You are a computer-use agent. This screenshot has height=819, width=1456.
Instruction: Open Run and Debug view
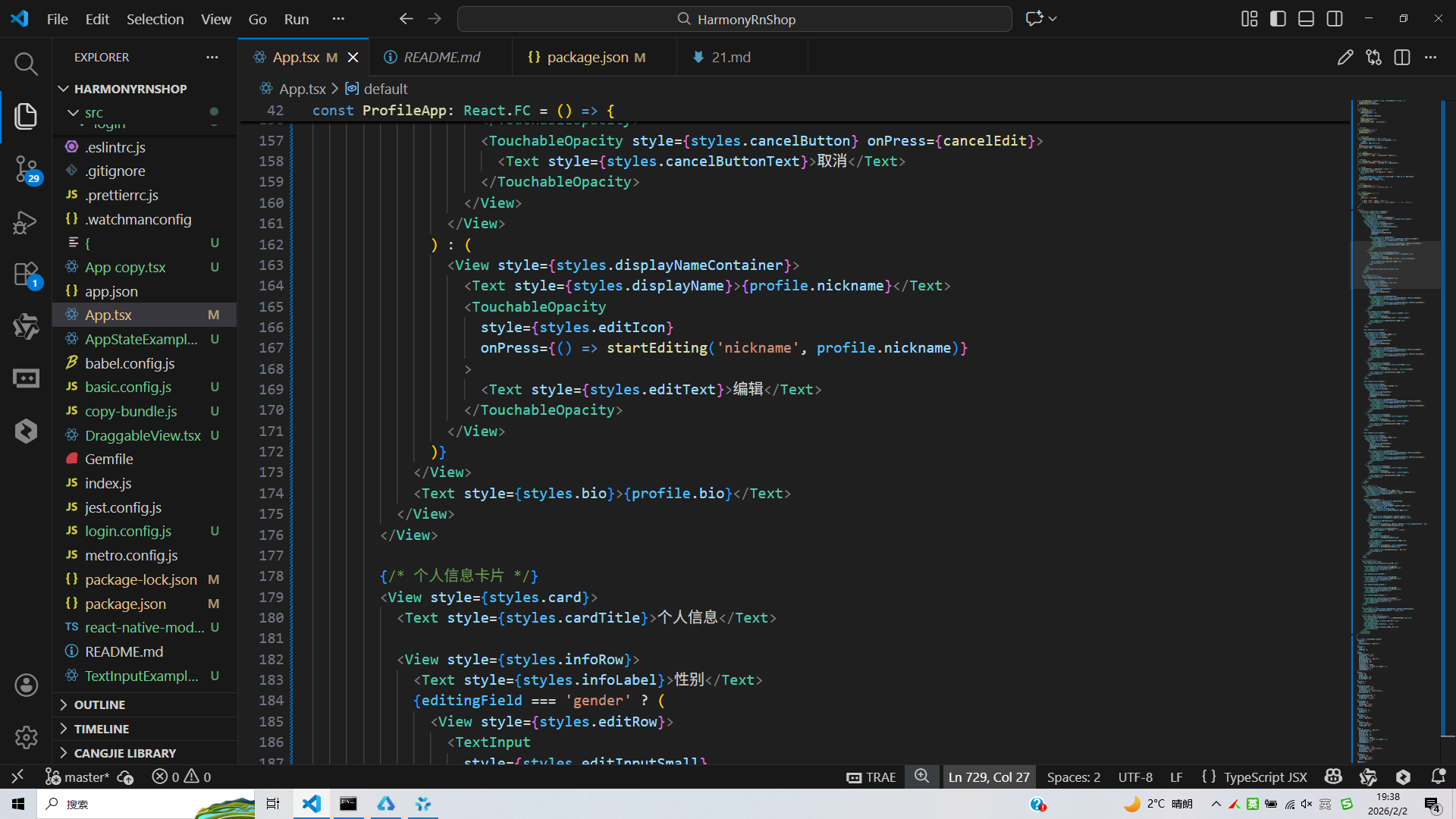(26, 222)
